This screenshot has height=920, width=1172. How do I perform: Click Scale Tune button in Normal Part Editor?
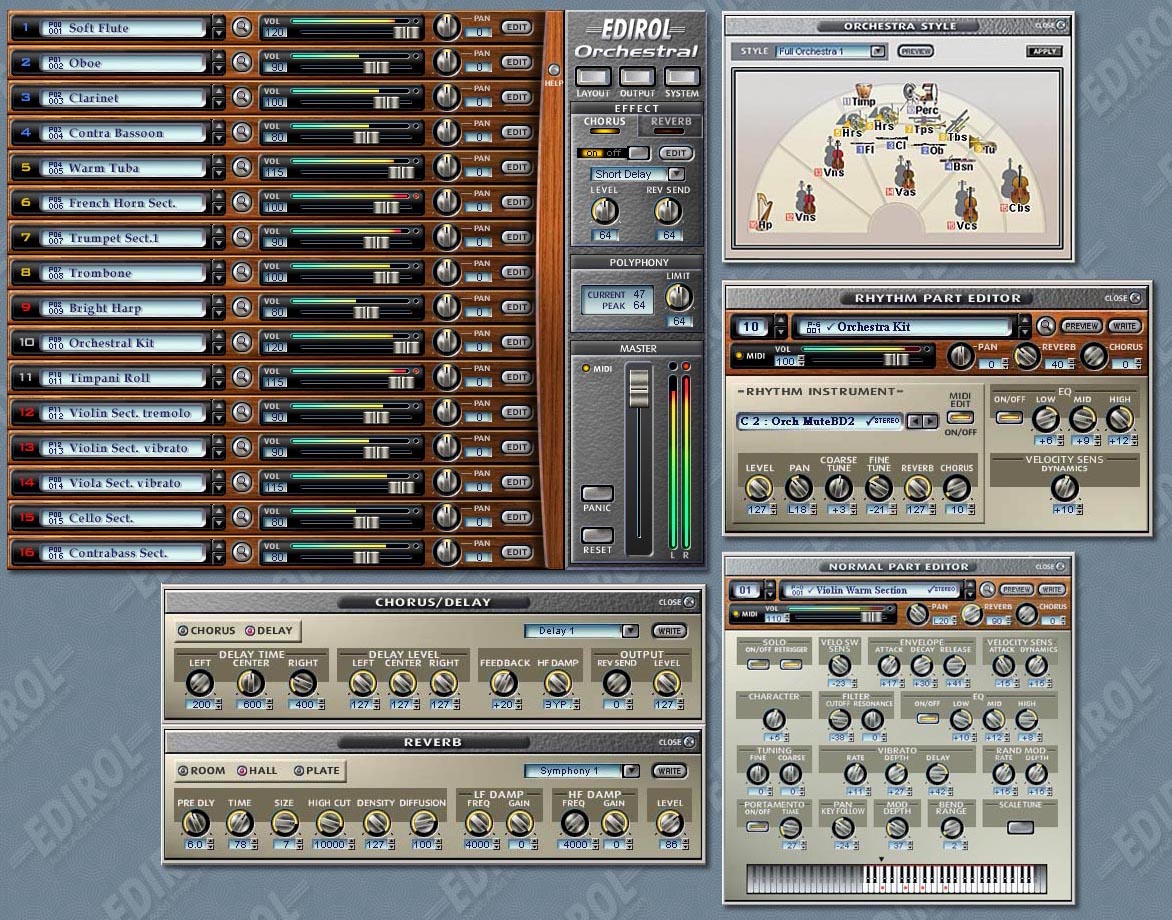click(1020, 827)
